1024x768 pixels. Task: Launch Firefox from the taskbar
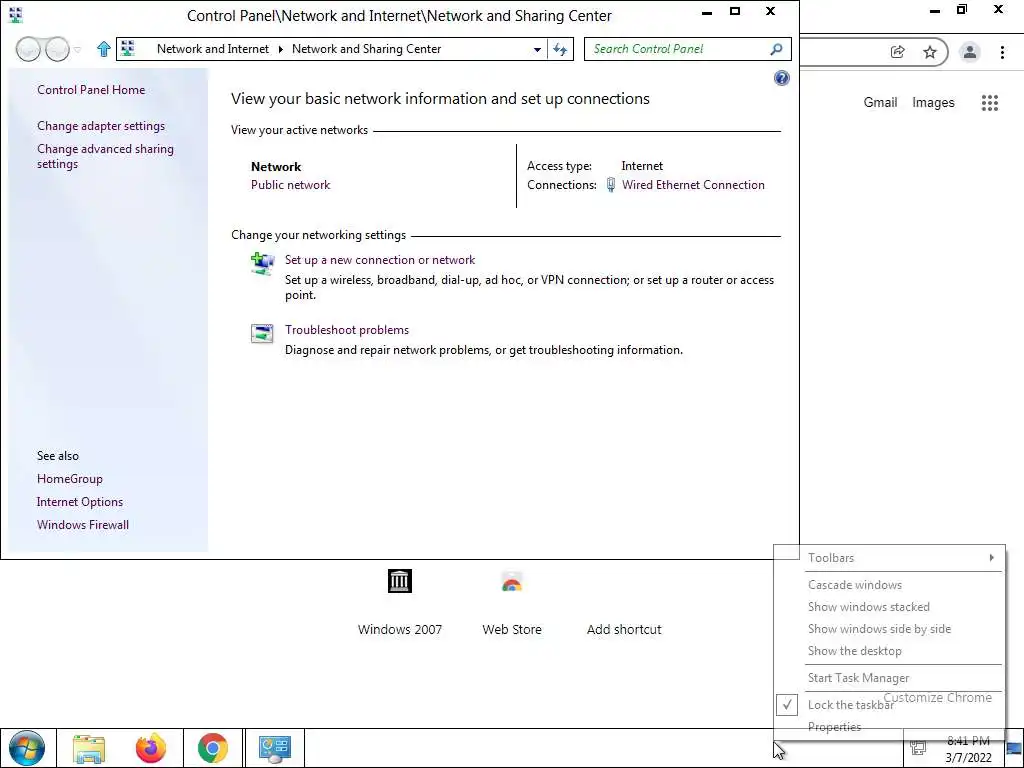pos(151,748)
